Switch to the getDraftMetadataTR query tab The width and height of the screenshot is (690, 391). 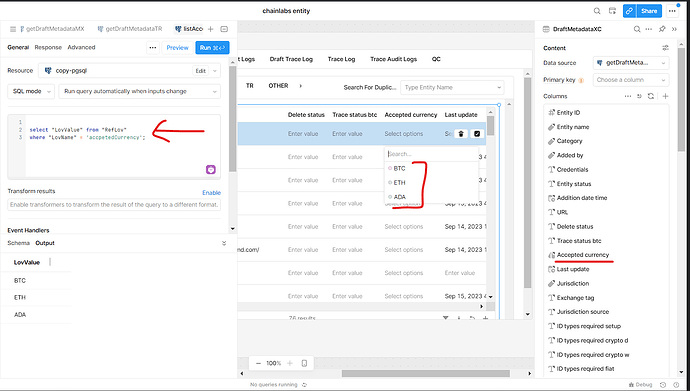pyautogui.click(x=129, y=29)
